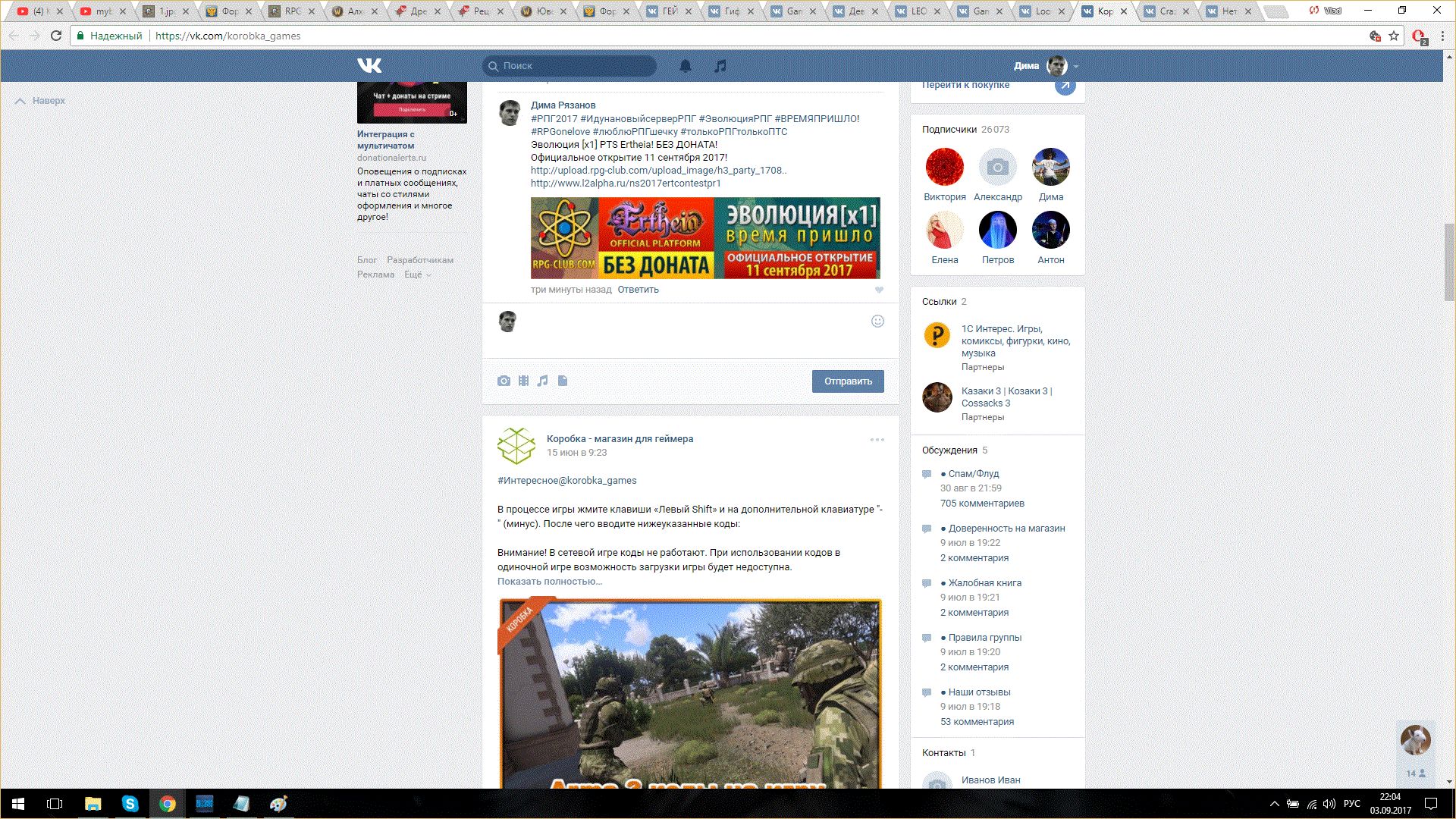This screenshot has height=819, width=1456.
Task: Switch to the LEO browser tab
Action: pyautogui.click(x=918, y=11)
